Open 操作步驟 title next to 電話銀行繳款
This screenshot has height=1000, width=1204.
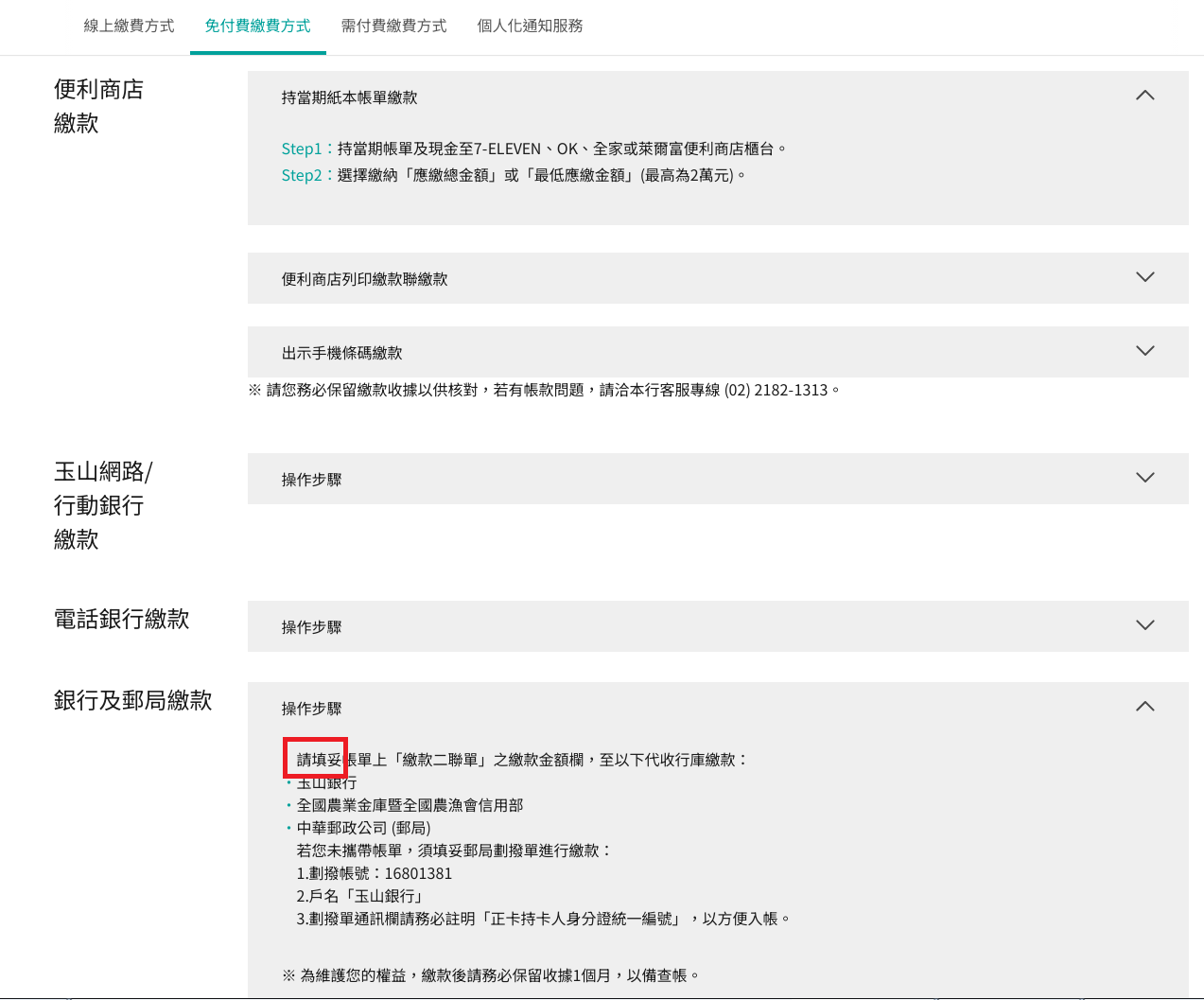point(311,627)
